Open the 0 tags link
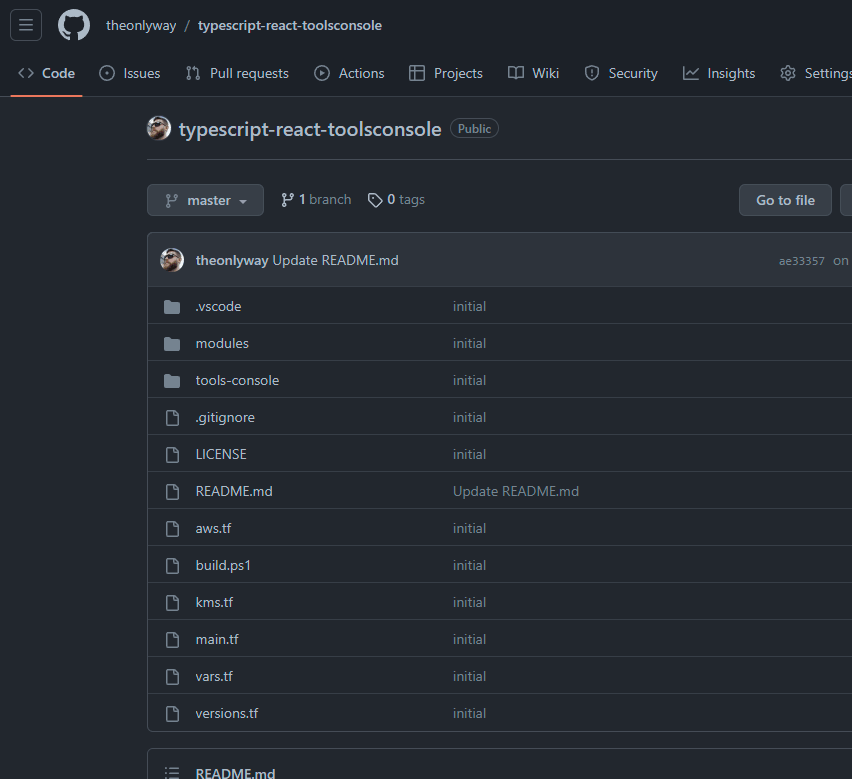This screenshot has height=779, width=852. point(397,200)
